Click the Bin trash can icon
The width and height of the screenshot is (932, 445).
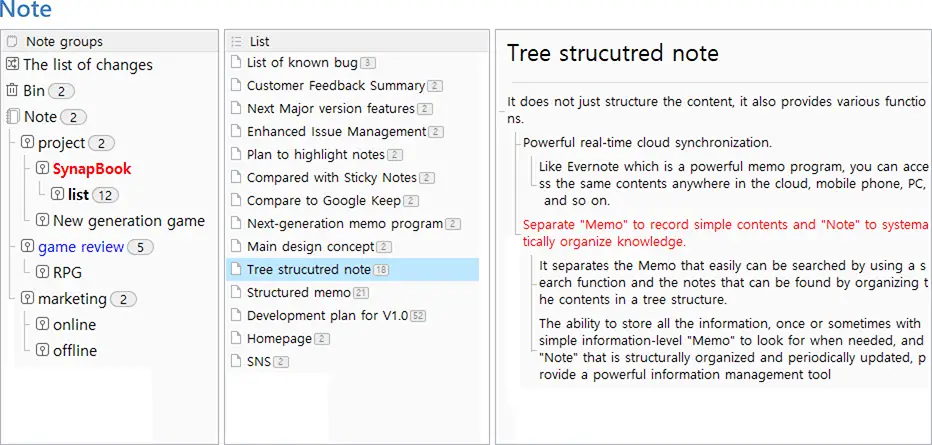tap(12, 90)
